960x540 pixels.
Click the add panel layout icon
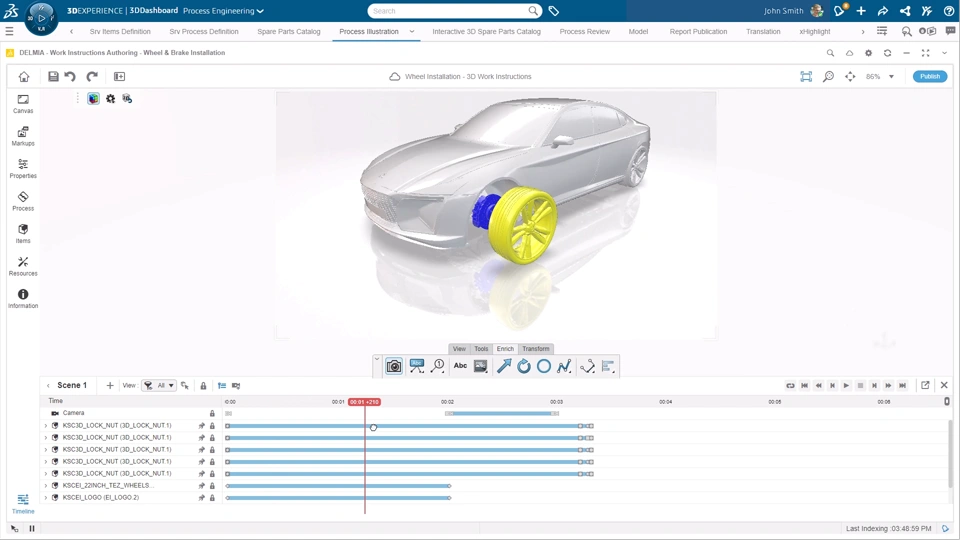(x=119, y=77)
